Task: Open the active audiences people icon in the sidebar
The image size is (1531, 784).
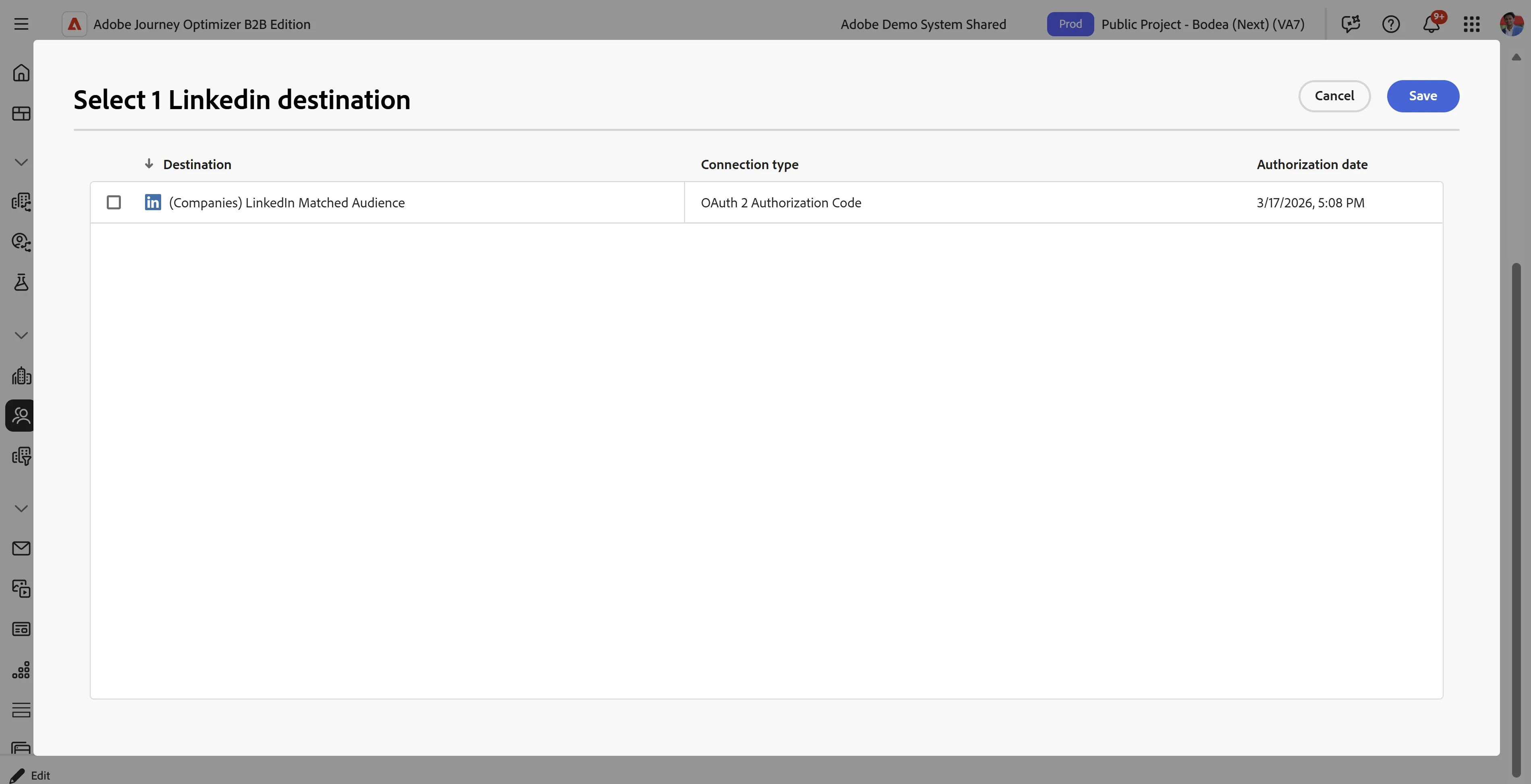Action: (21, 415)
